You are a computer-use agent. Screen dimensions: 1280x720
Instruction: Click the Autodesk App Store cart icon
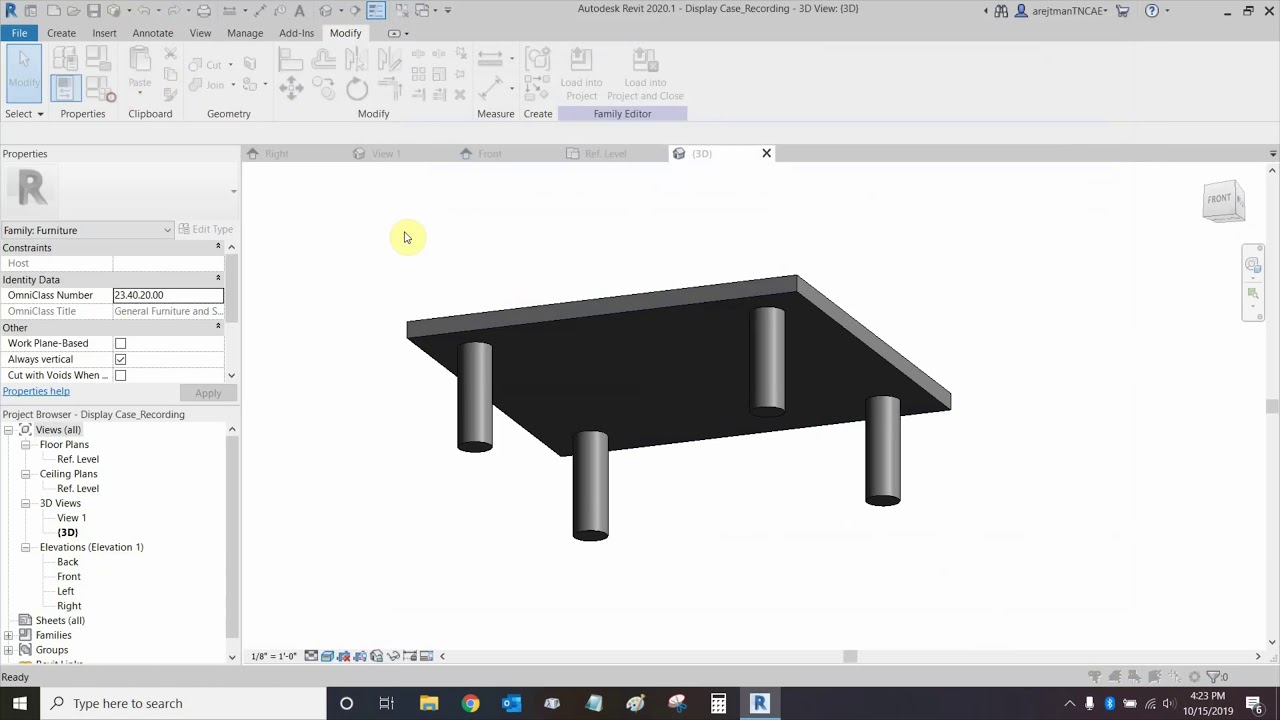click(x=1123, y=11)
